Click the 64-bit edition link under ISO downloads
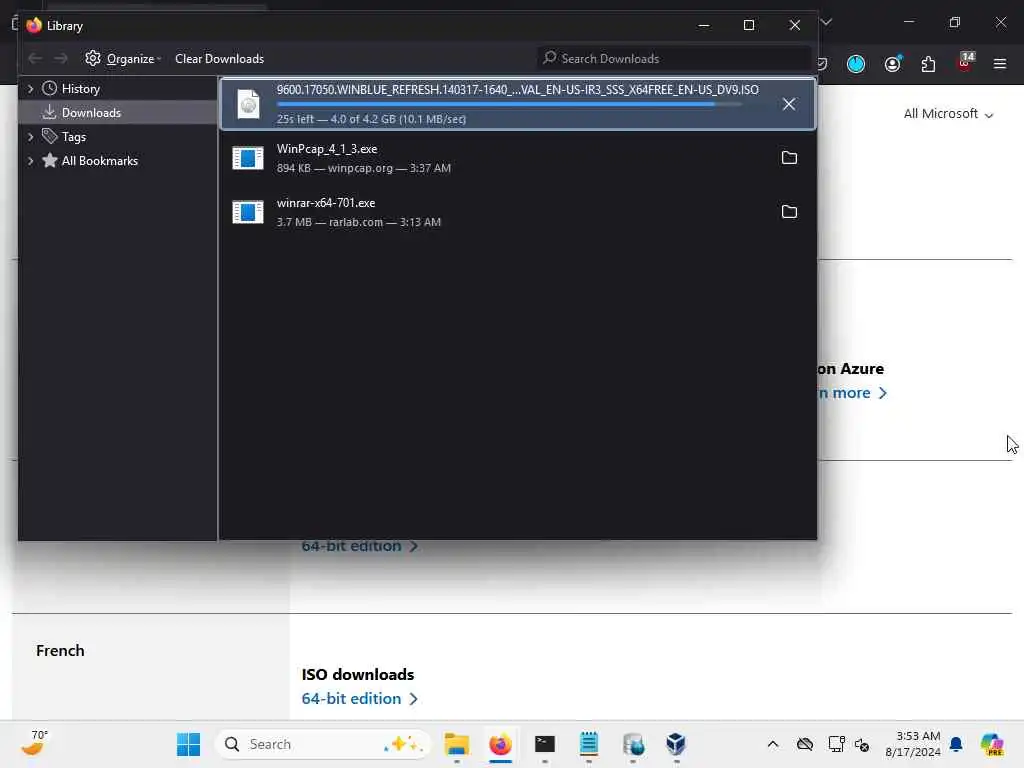The image size is (1024, 768). pyautogui.click(x=359, y=699)
